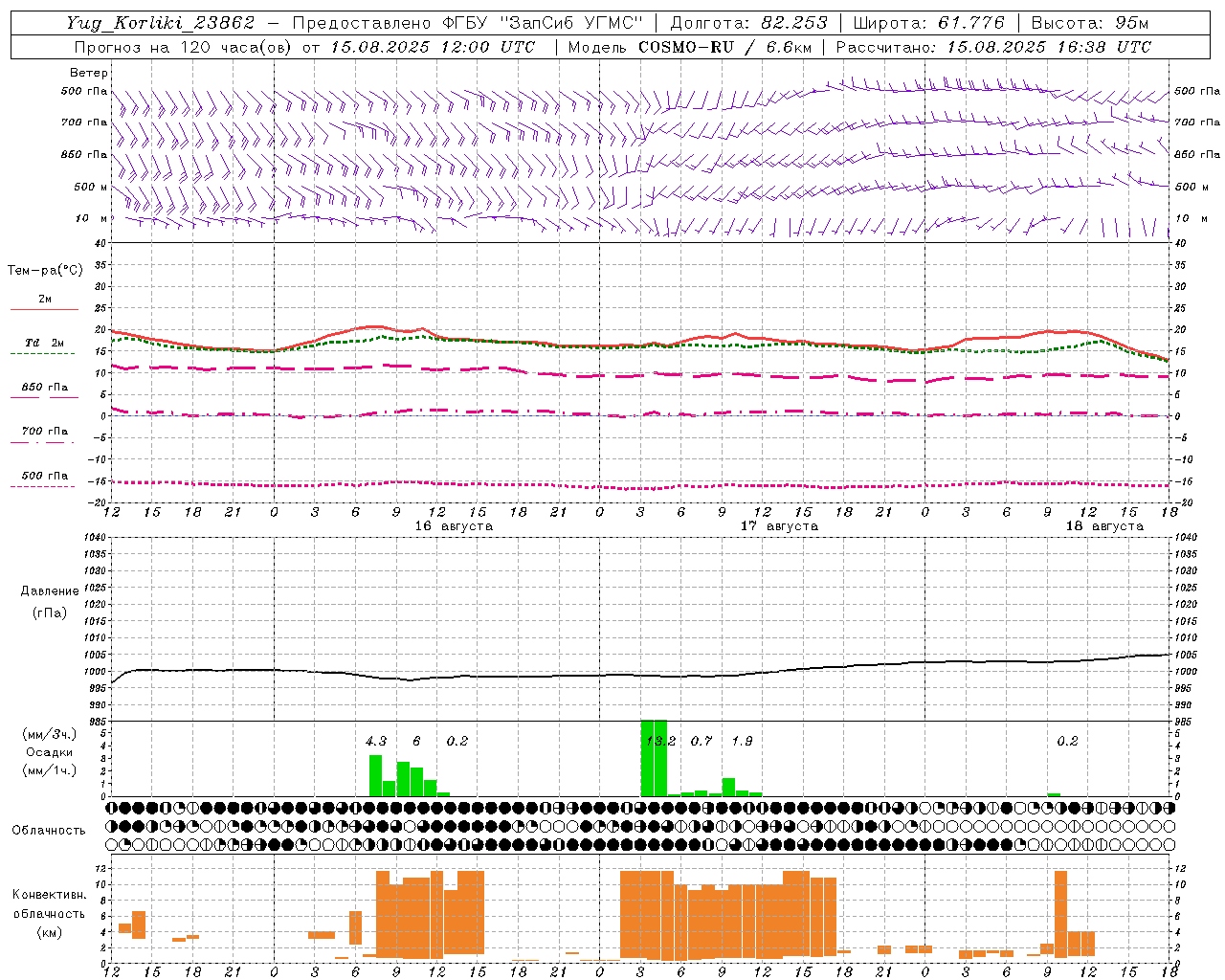Click the '700 гПа' dash-dot temperature legend entry

point(44,432)
